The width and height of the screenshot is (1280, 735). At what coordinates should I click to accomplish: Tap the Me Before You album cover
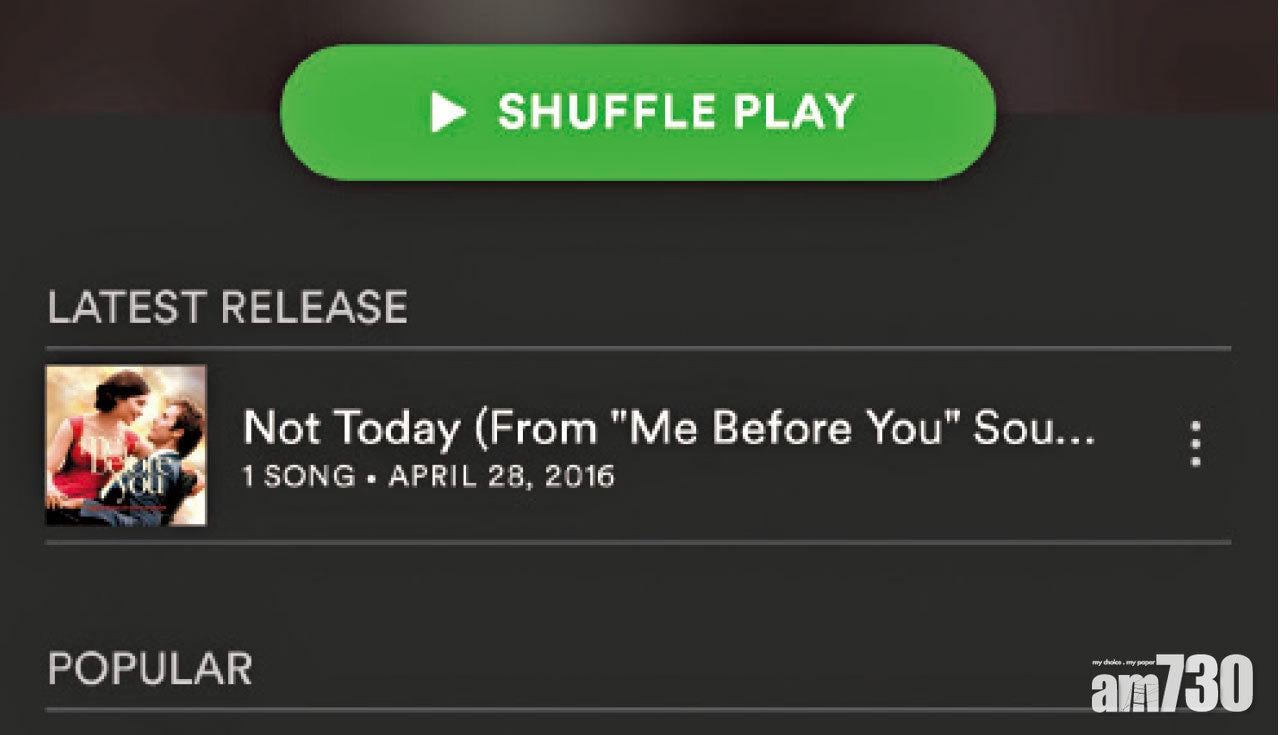[126, 445]
